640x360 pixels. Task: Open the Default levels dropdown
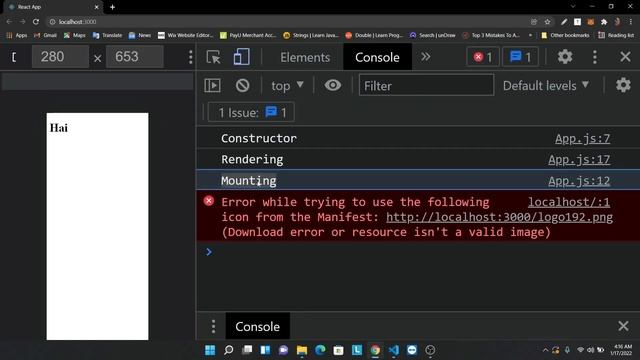pos(546,86)
